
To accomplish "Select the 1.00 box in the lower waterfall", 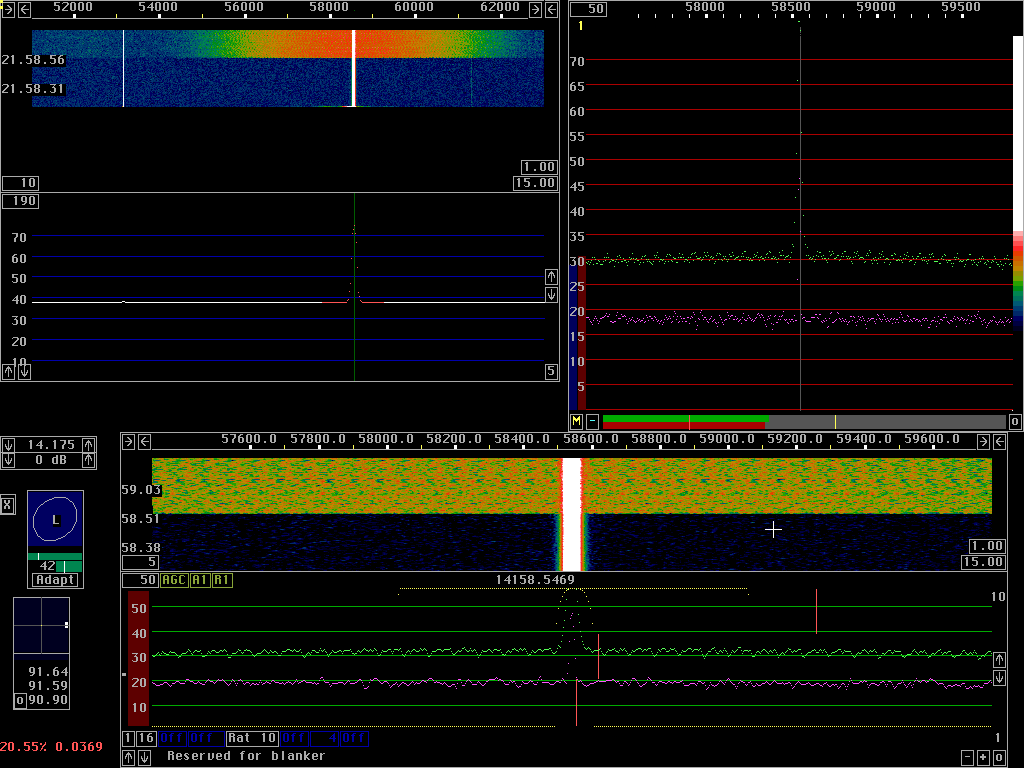I will pos(985,546).
